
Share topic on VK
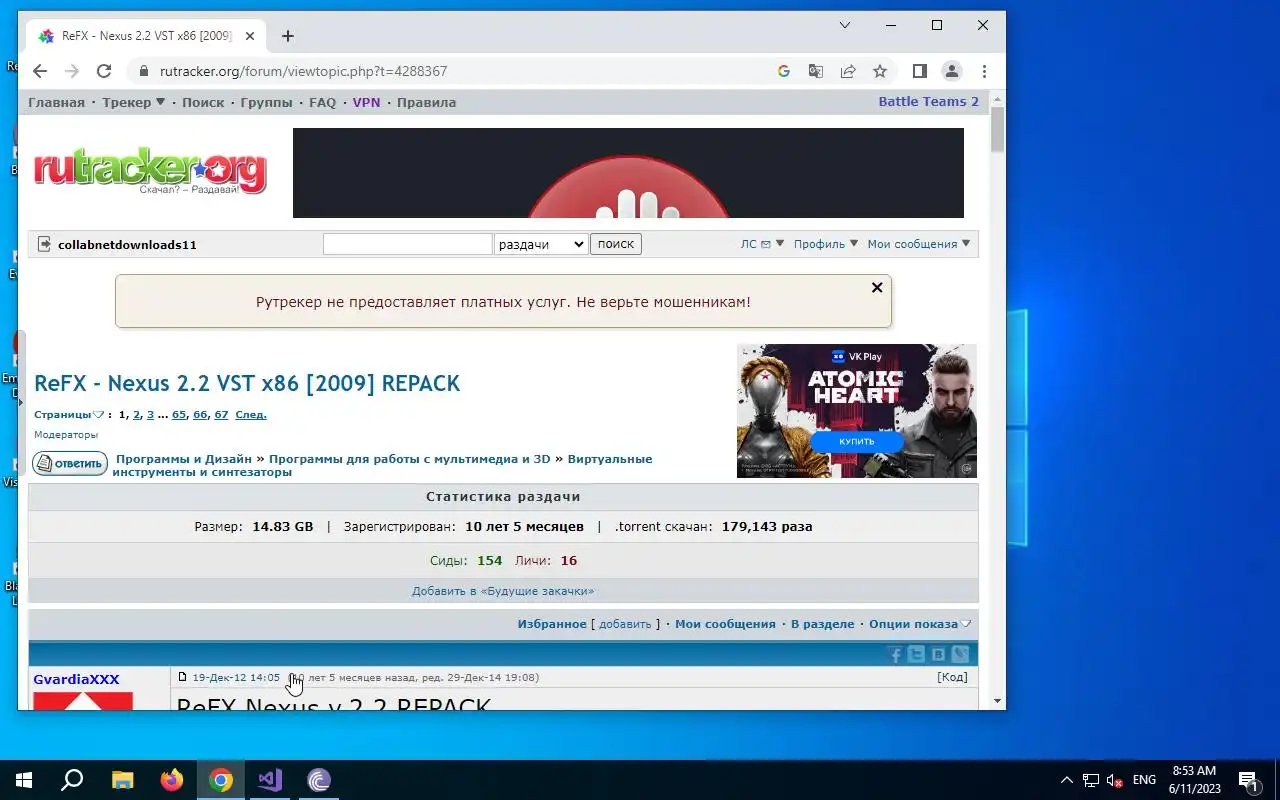point(939,655)
